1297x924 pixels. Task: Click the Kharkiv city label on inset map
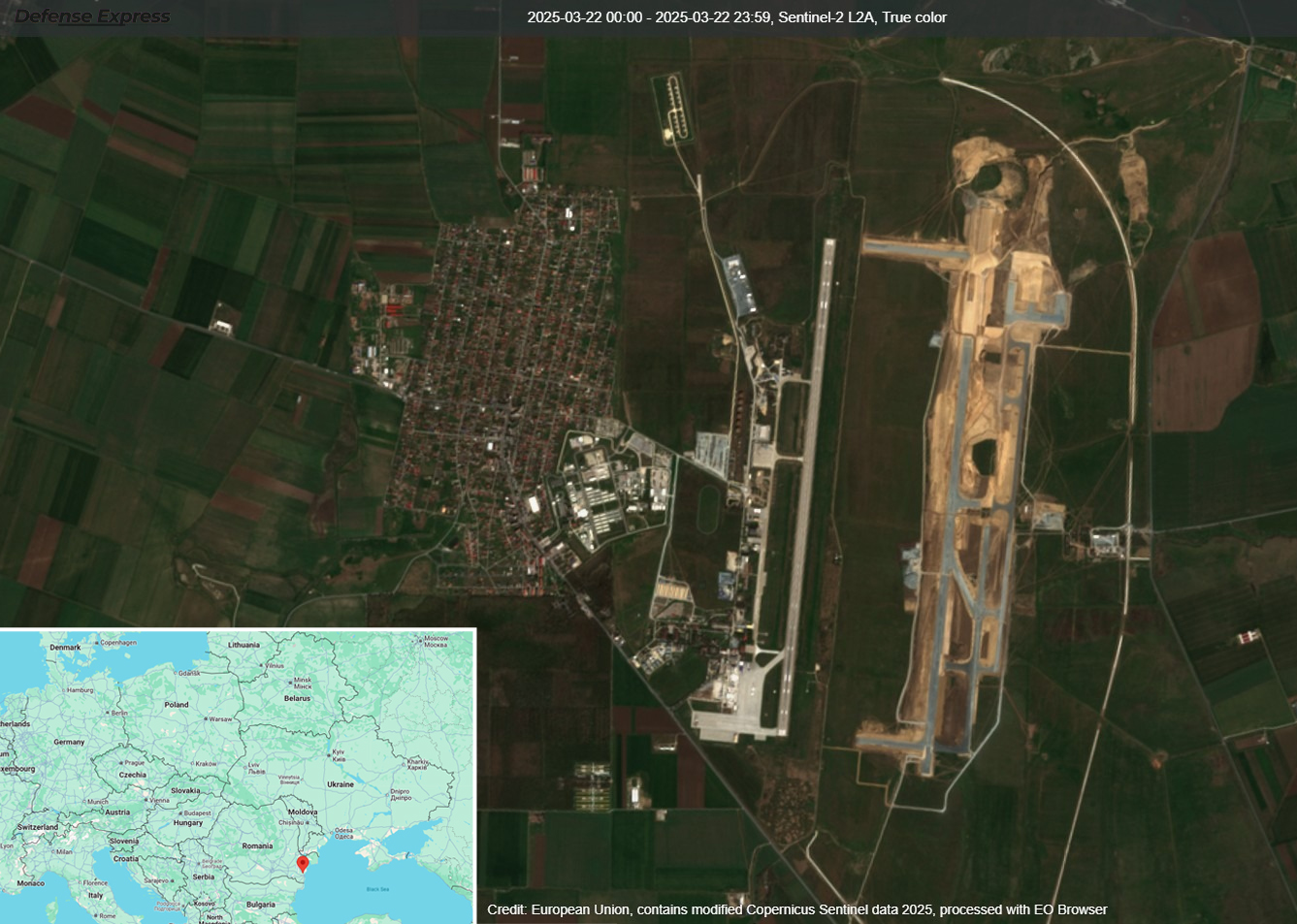pyautogui.click(x=417, y=764)
